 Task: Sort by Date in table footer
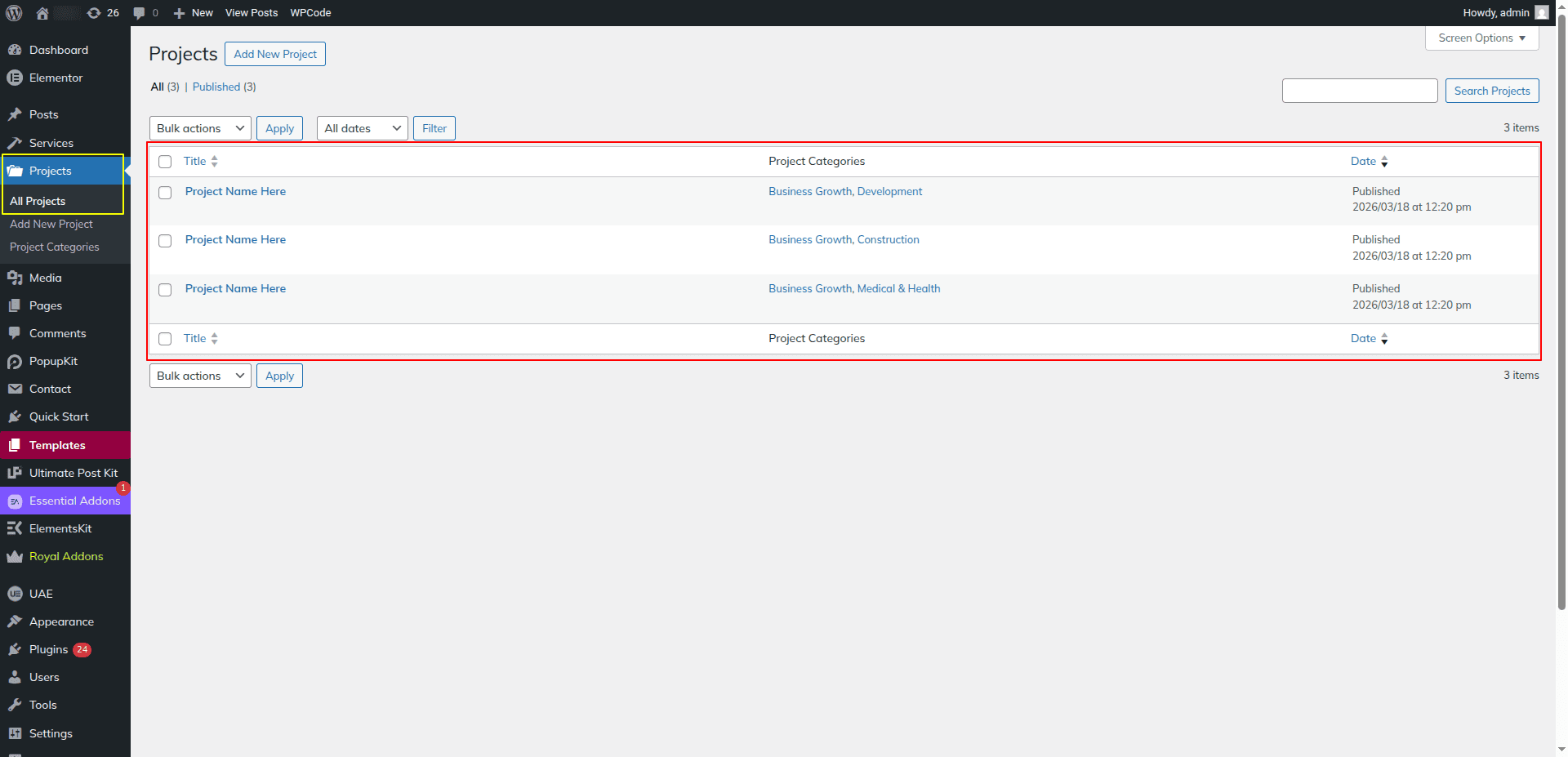click(x=1370, y=338)
